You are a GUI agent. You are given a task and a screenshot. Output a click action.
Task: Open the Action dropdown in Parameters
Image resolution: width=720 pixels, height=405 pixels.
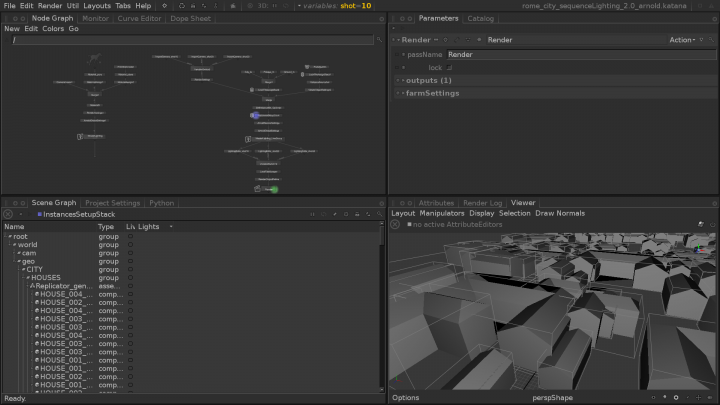pos(683,40)
